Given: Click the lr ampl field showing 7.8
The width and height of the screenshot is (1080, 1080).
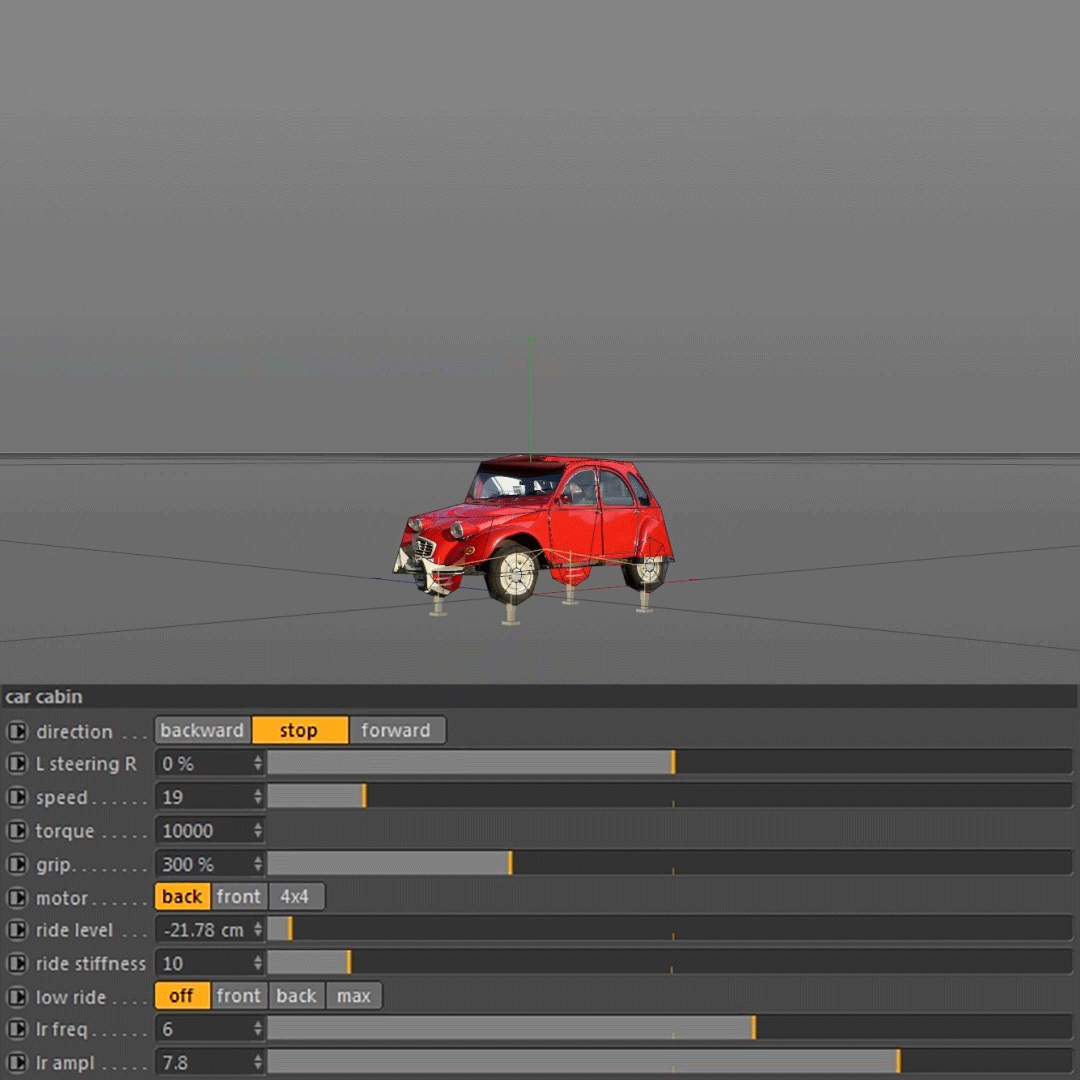Looking at the screenshot, I should pos(210,1062).
